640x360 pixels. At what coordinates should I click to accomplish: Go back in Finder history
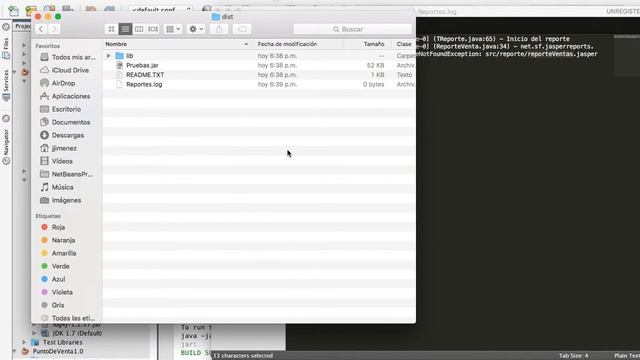coord(41,29)
